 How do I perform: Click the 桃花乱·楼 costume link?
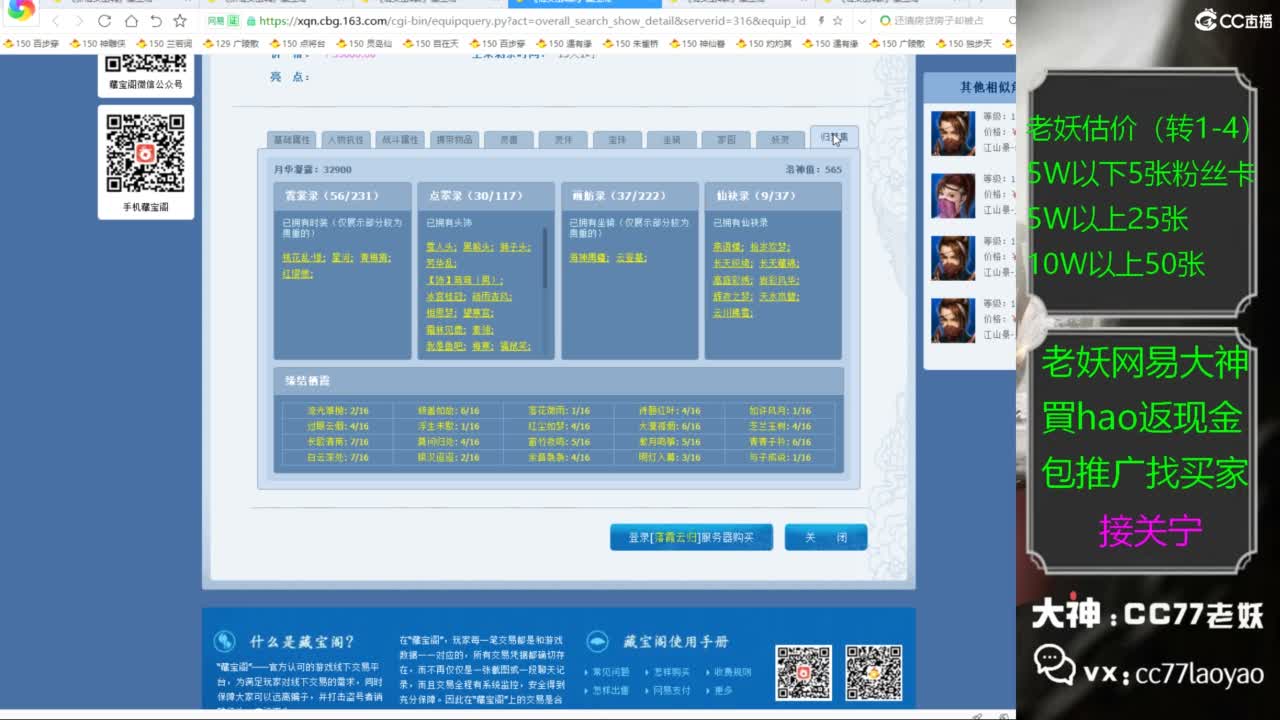tap(304, 258)
